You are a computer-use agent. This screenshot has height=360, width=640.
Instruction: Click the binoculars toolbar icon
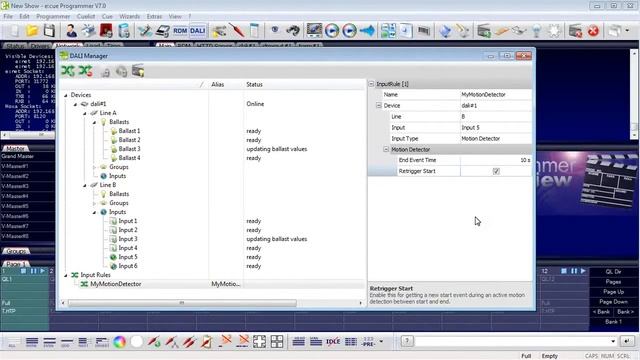[x=292, y=31]
